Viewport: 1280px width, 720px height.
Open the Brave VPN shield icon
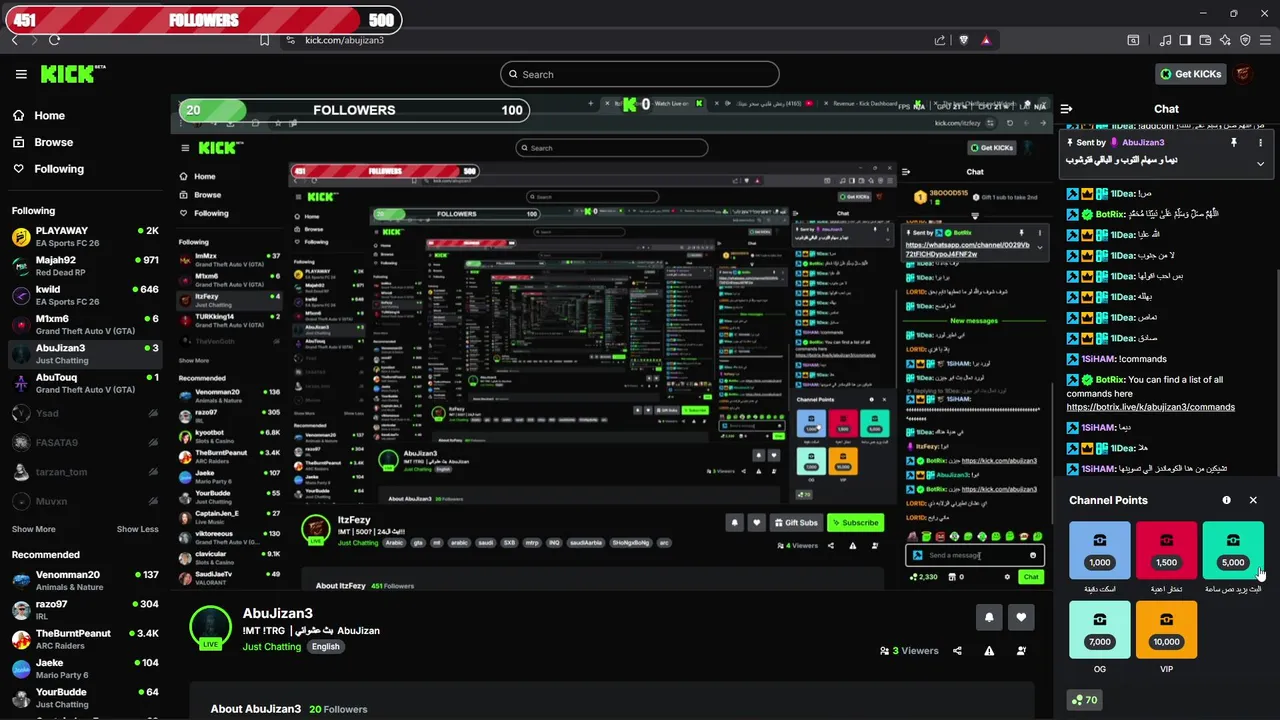coord(1245,40)
